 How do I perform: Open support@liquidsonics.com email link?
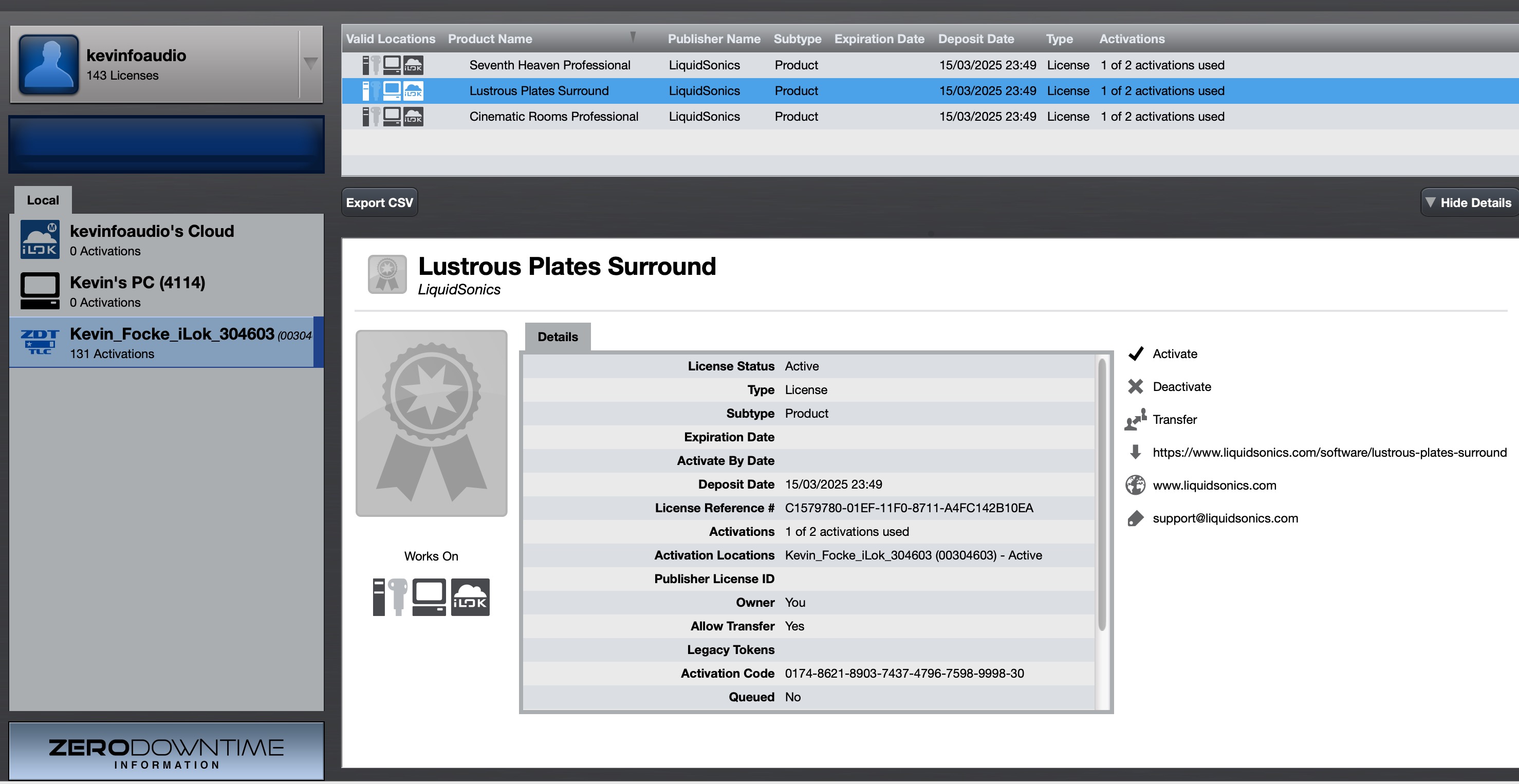coord(1226,518)
